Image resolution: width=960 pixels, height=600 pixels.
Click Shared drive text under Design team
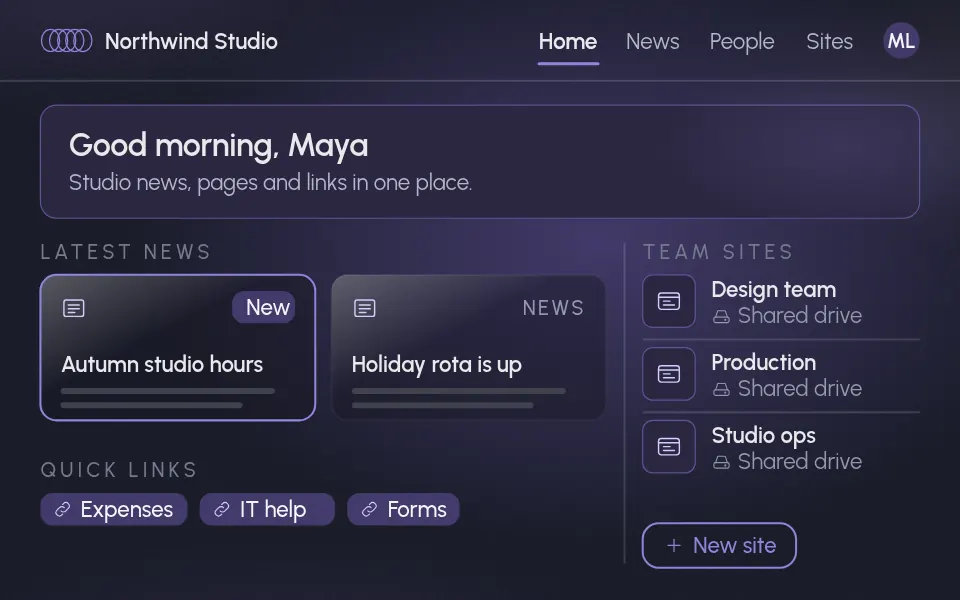click(x=800, y=315)
